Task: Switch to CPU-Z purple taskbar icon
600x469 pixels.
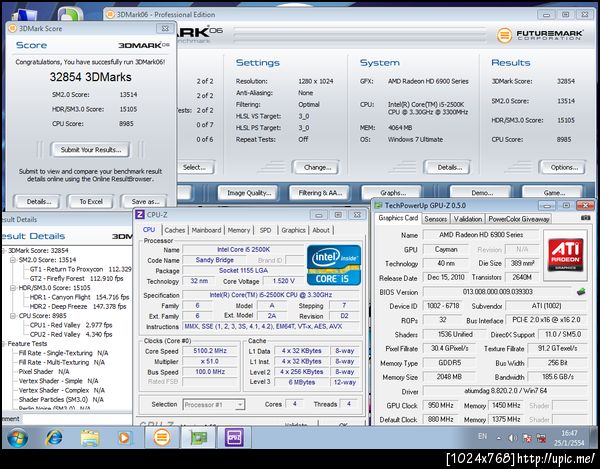Action: [x=234, y=437]
